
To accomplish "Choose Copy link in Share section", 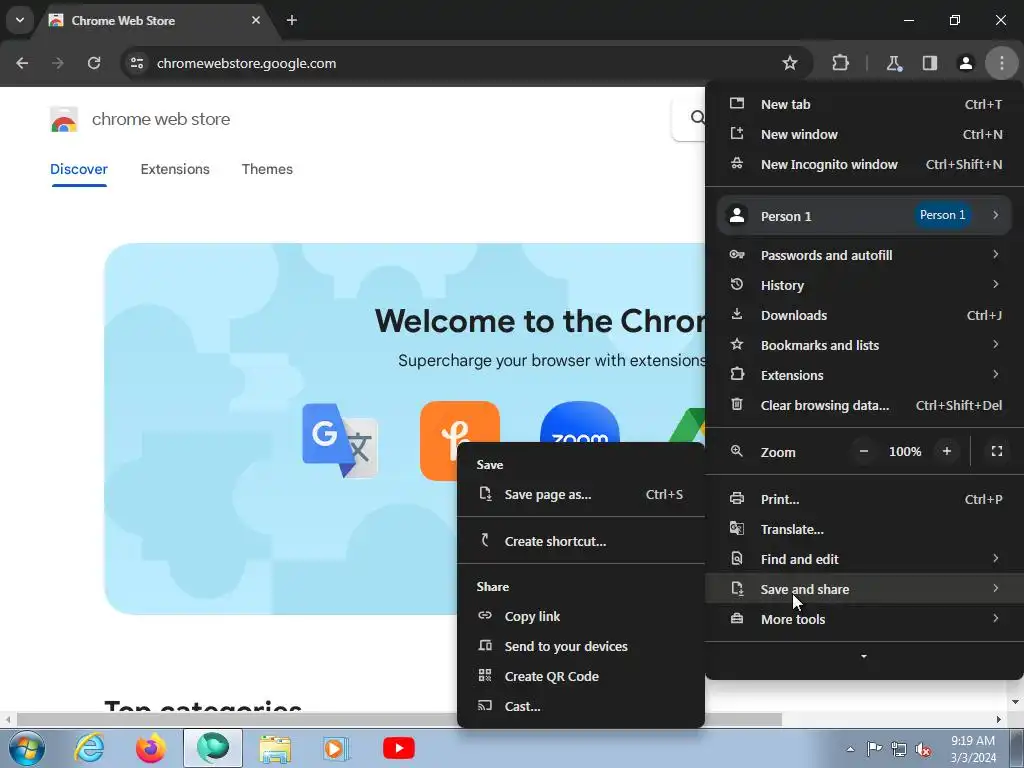I will (581, 616).
